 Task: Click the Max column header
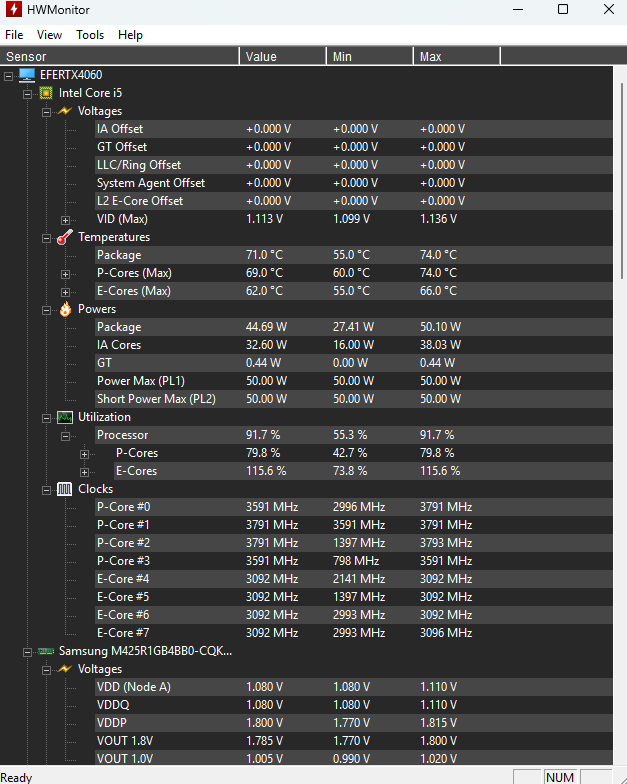456,56
